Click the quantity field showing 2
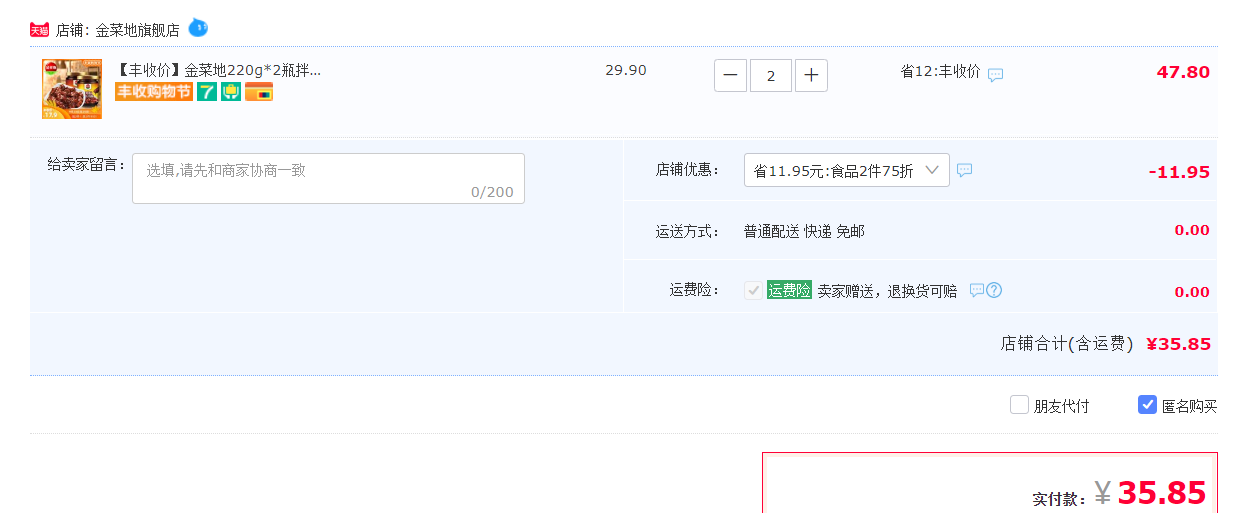The height and width of the screenshot is (513, 1243). tap(771, 75)
